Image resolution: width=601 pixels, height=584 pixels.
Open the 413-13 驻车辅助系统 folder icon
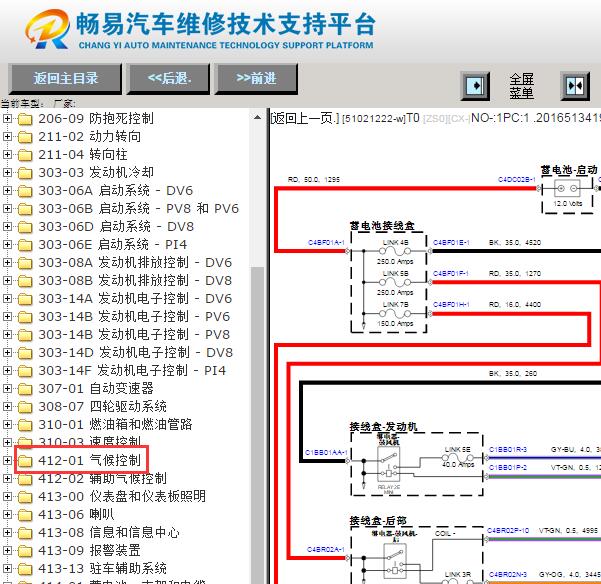(25, 569)
